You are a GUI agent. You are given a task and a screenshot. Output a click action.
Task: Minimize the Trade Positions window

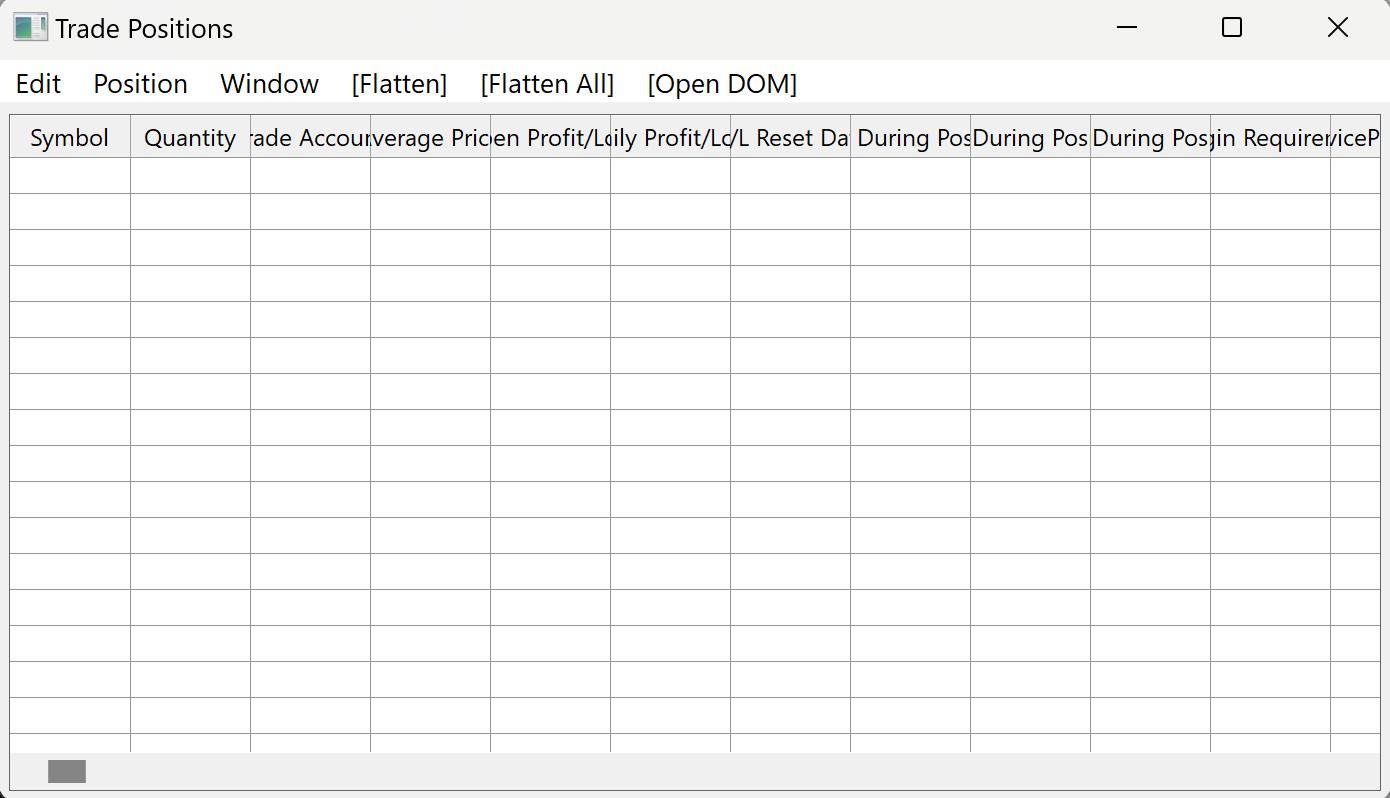pos(1127,28)
